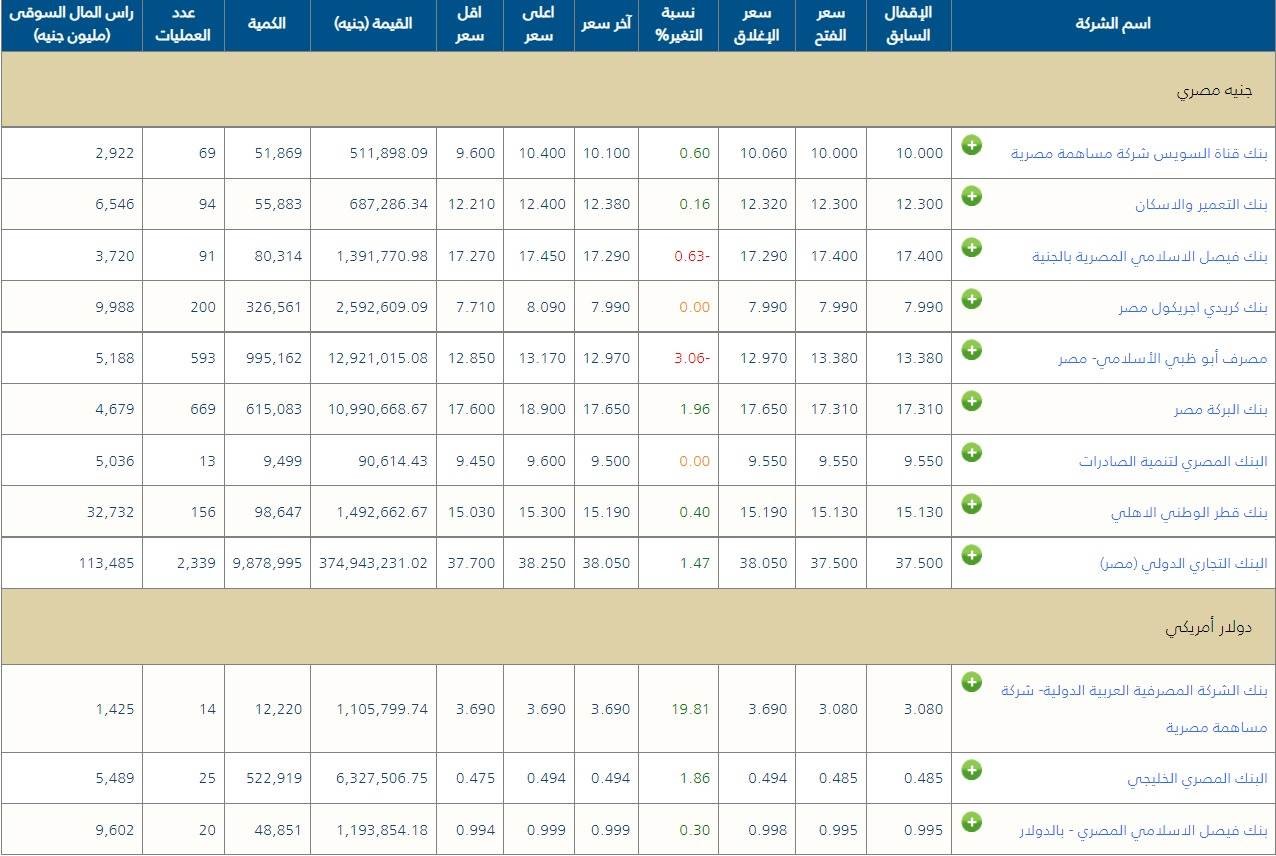Image resolution: width=1276 pixels, height=856 pixels.
Task: Click value cell 6,327,506.75
Action: pyautogui.click(x=382, y=779)
